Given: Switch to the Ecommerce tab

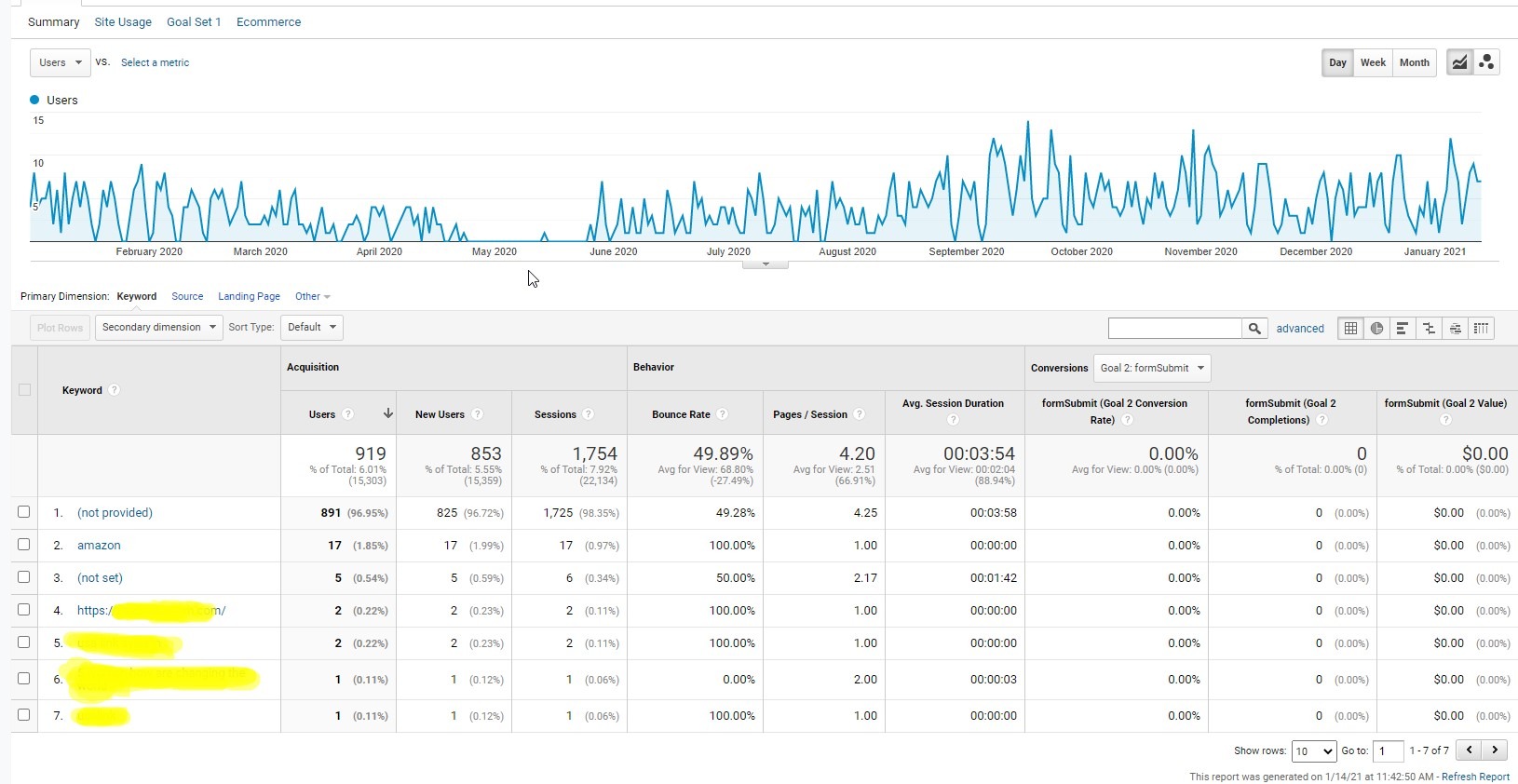Looking at the screenshot, I should point(268,21).
